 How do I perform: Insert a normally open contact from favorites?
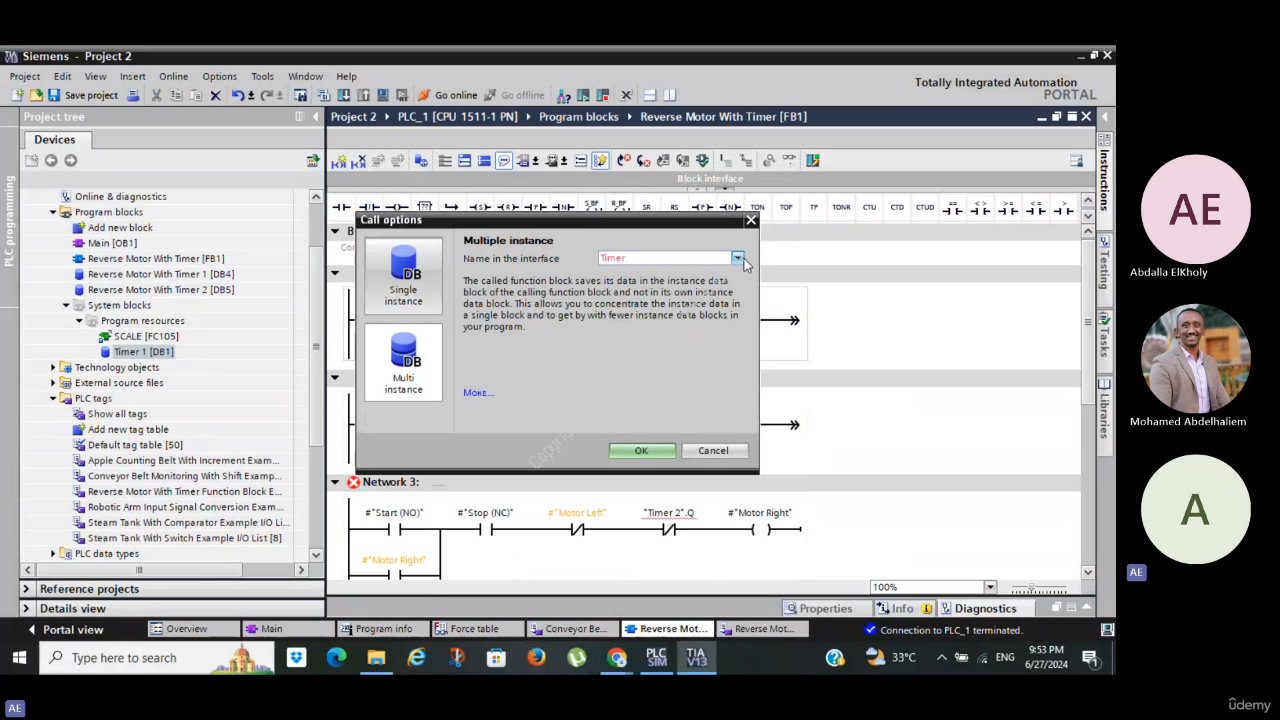(x=342, y=208)
